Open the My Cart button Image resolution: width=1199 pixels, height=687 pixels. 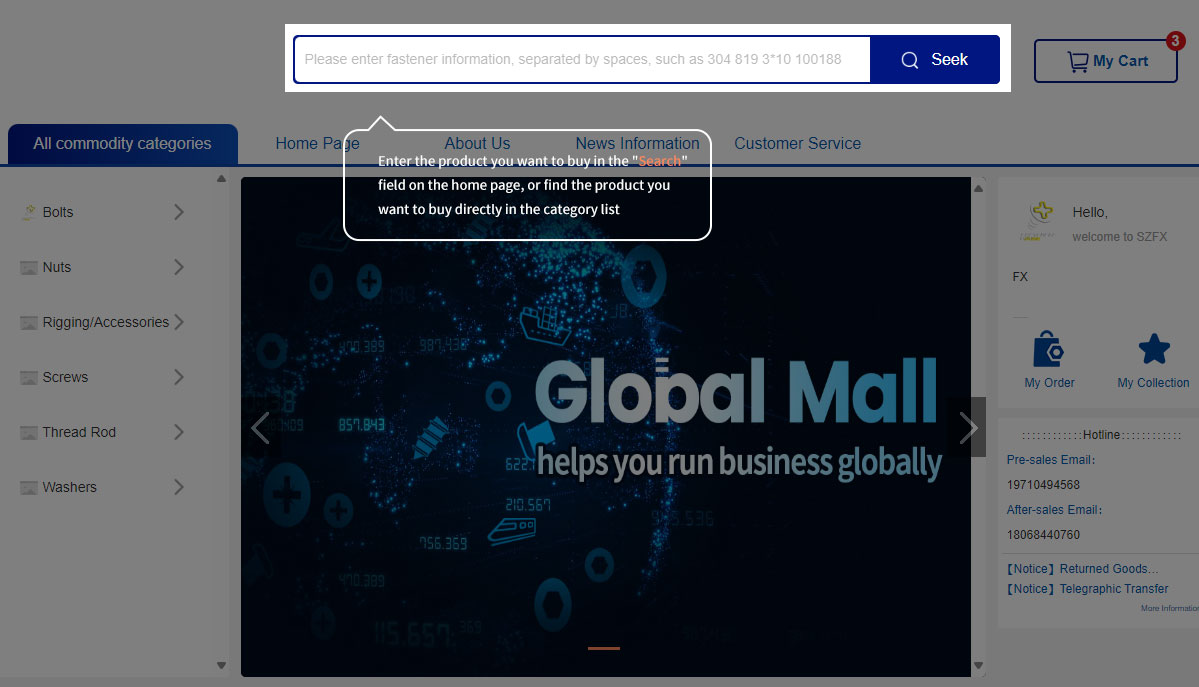tap(1106, 61)
